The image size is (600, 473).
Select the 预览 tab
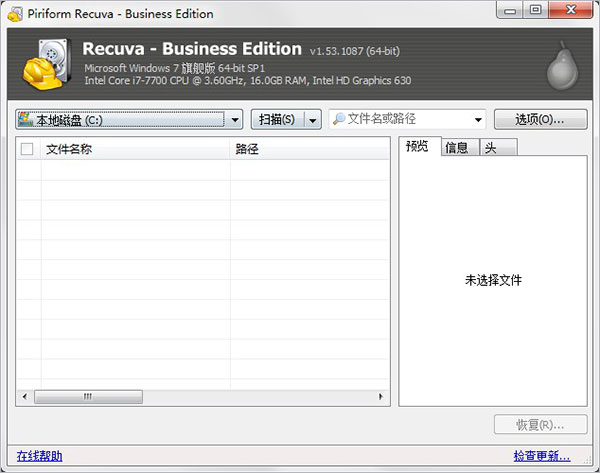click(417, 147)
